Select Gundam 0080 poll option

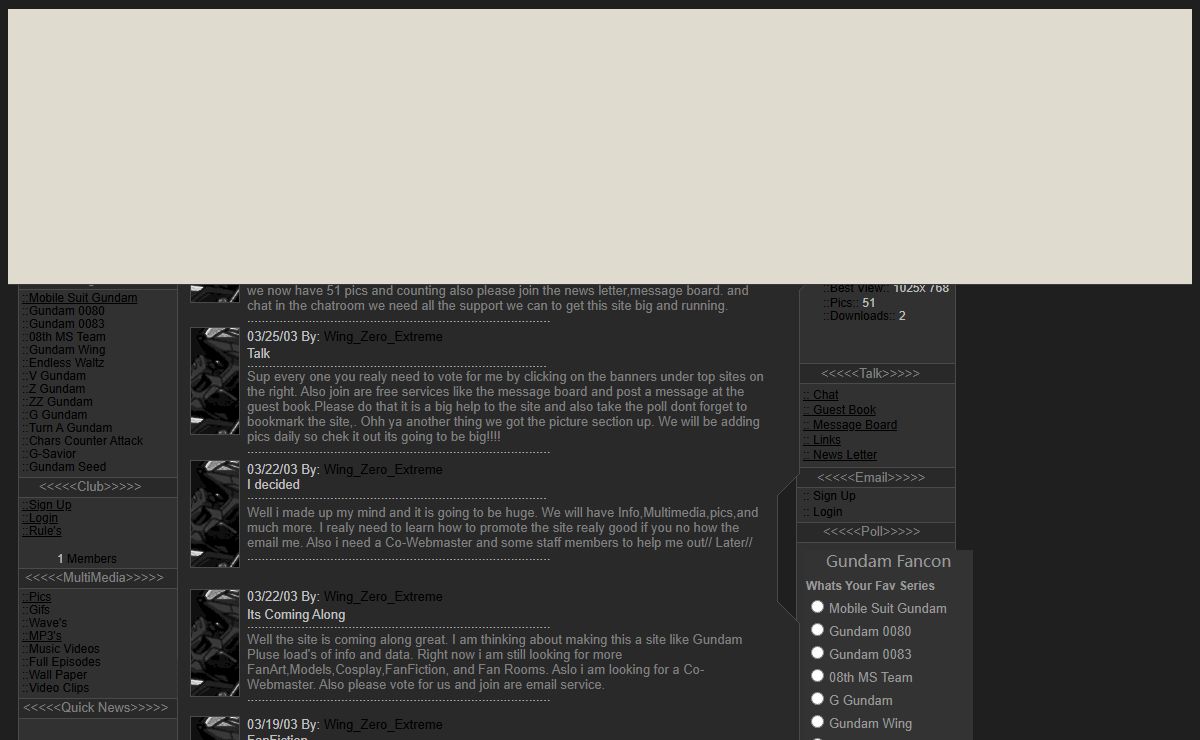817,630
